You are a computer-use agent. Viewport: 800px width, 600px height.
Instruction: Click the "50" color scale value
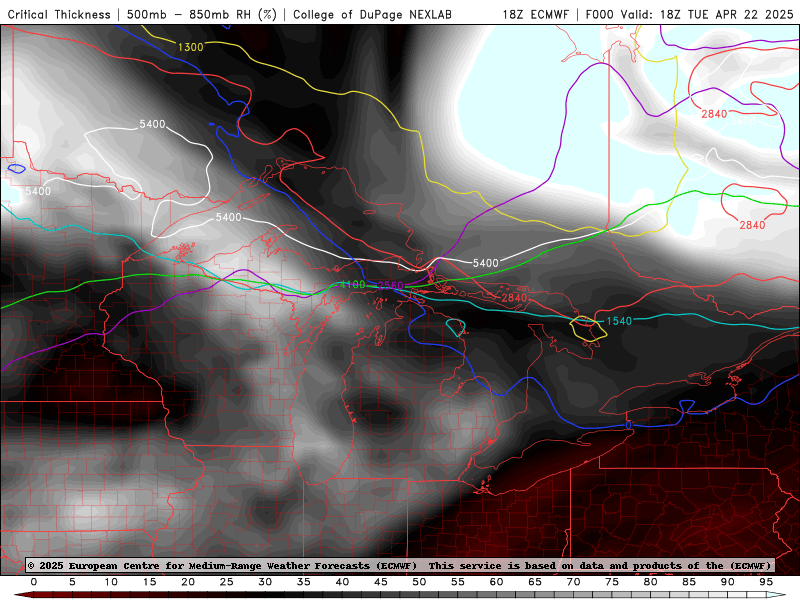[419, 582]
